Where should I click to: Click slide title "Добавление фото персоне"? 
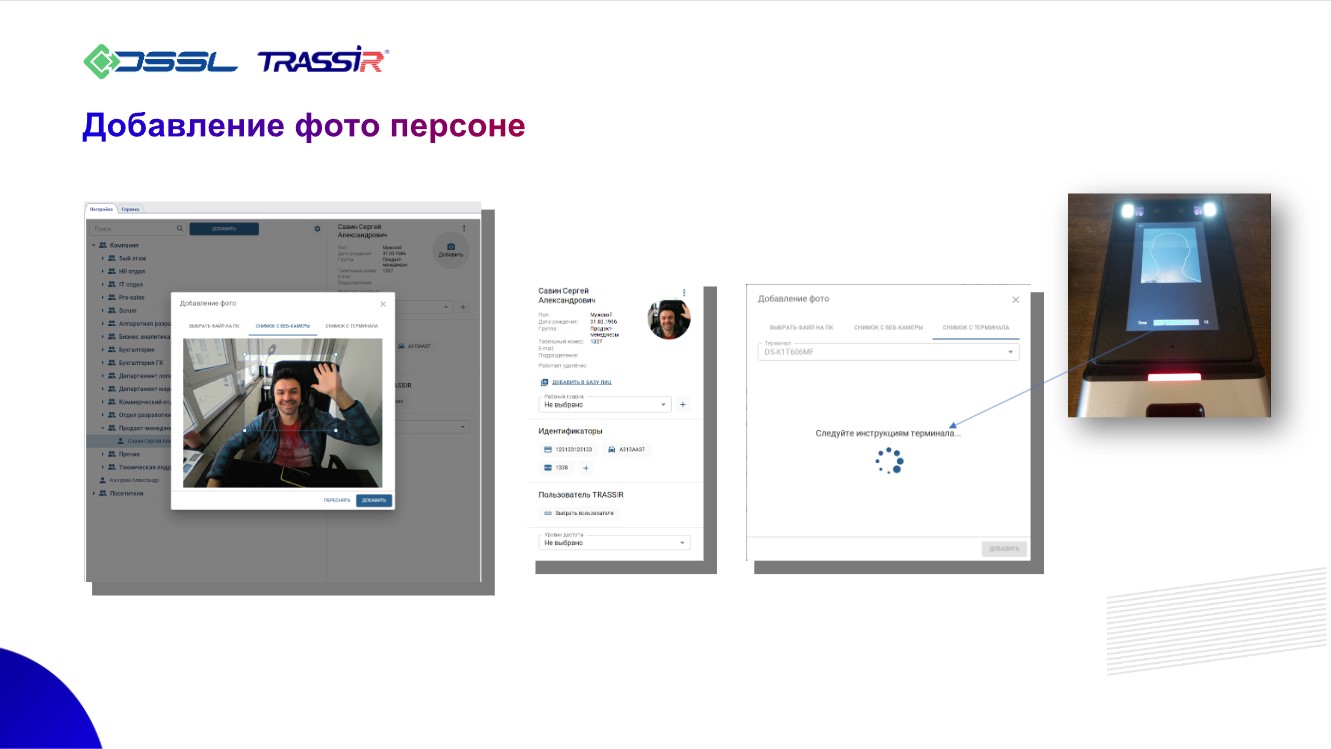point(304,126)
